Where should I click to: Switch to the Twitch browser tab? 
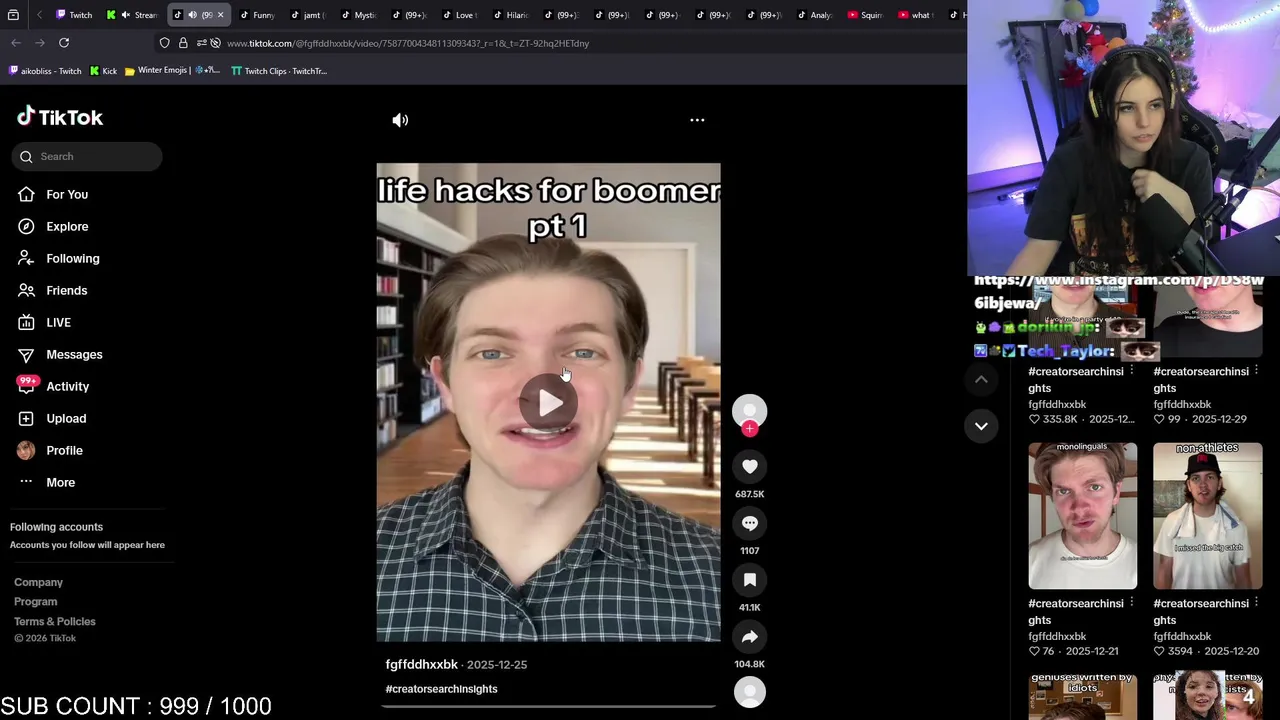pyautogui.click(x=75, y=15)
